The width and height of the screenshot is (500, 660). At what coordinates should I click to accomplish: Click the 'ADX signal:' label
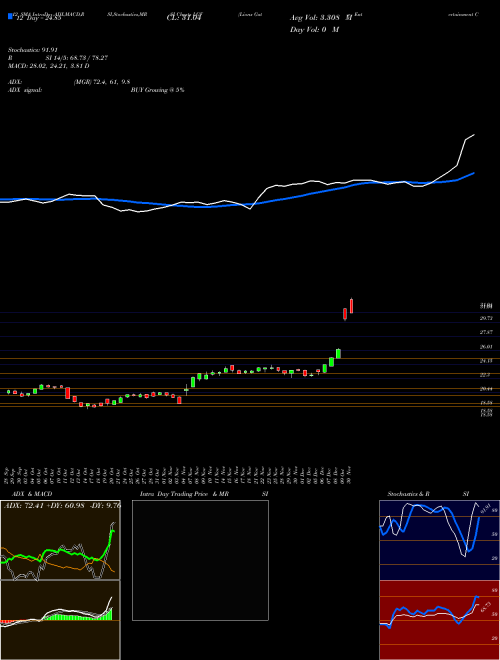[x=25, y=90]
